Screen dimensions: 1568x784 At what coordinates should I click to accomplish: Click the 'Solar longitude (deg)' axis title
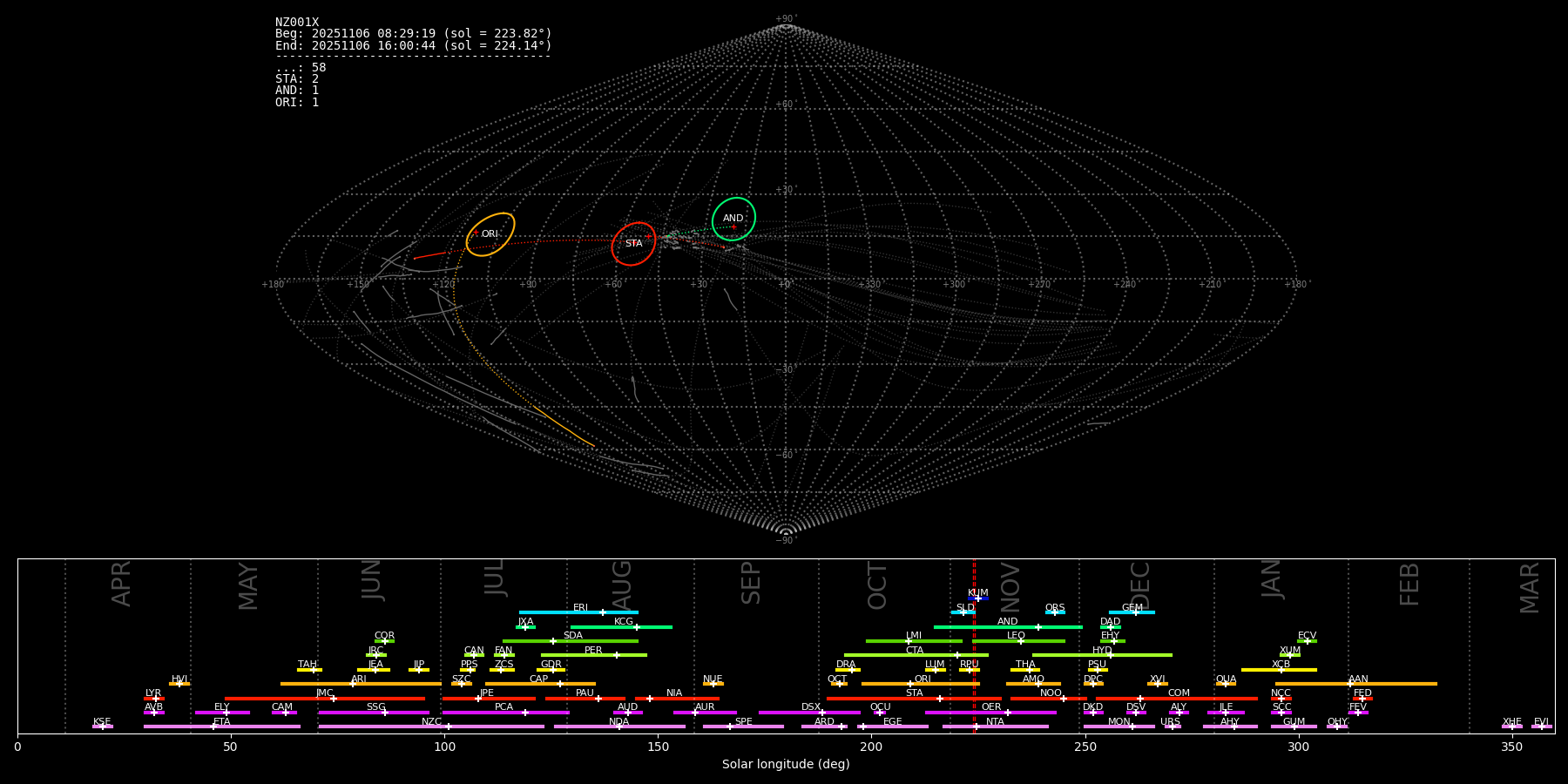pos(786,765)
